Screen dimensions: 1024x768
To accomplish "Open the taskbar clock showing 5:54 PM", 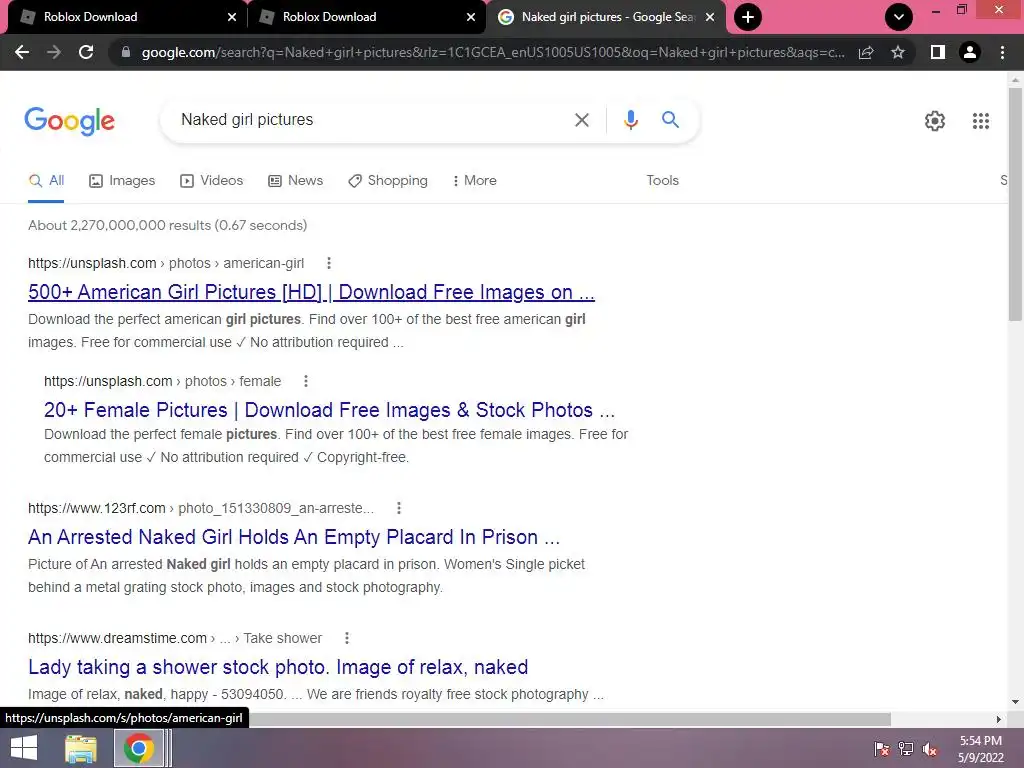I will pyautogui.click(x=980, y=749).
